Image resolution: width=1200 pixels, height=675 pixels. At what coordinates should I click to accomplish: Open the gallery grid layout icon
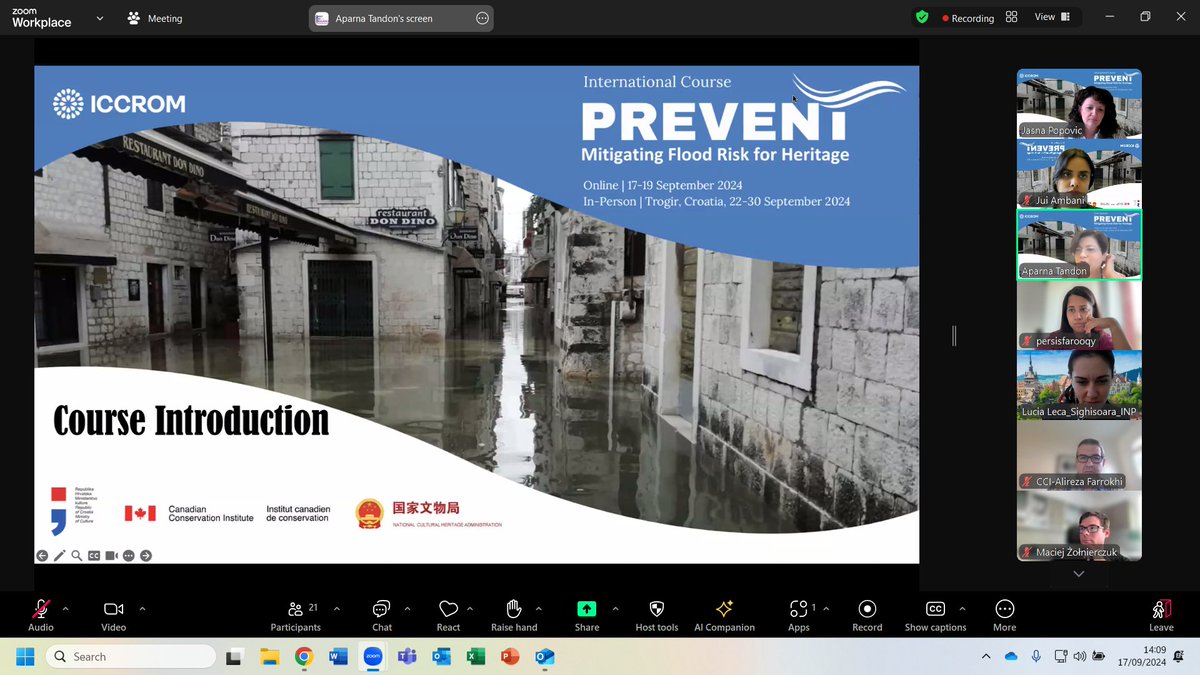(x=1012, y=17)
